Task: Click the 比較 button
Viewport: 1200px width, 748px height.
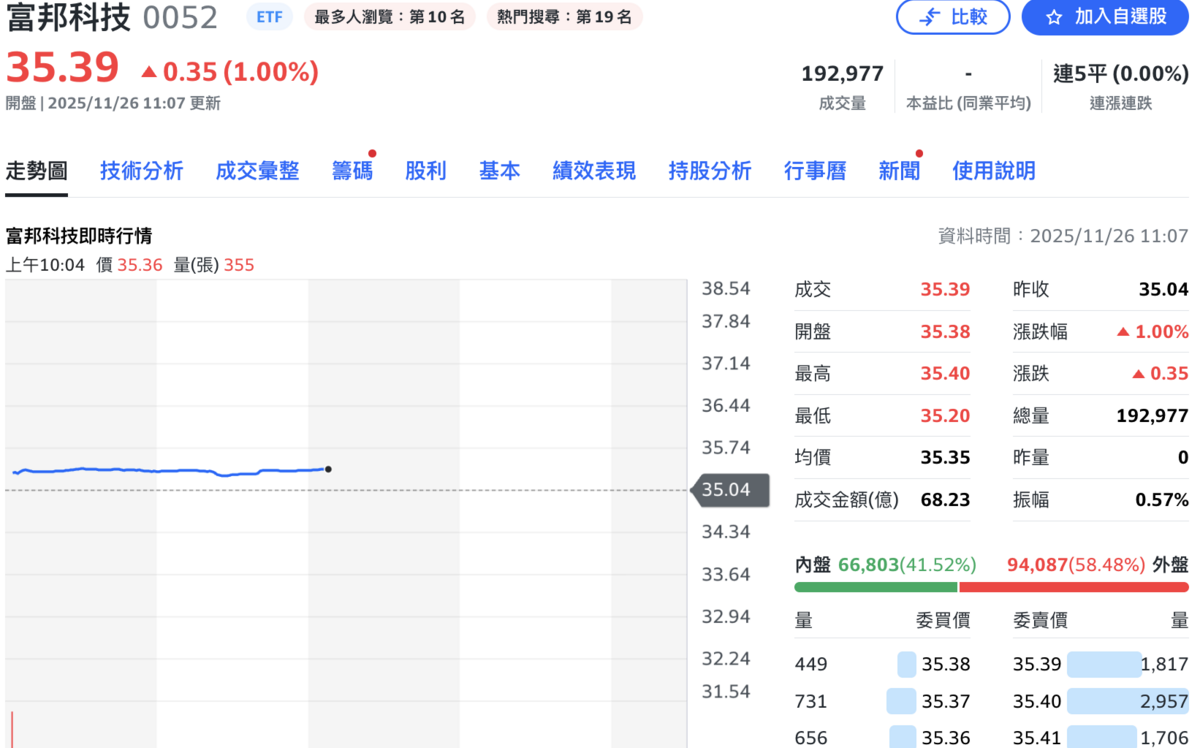Action: click(x=953, y=19)
